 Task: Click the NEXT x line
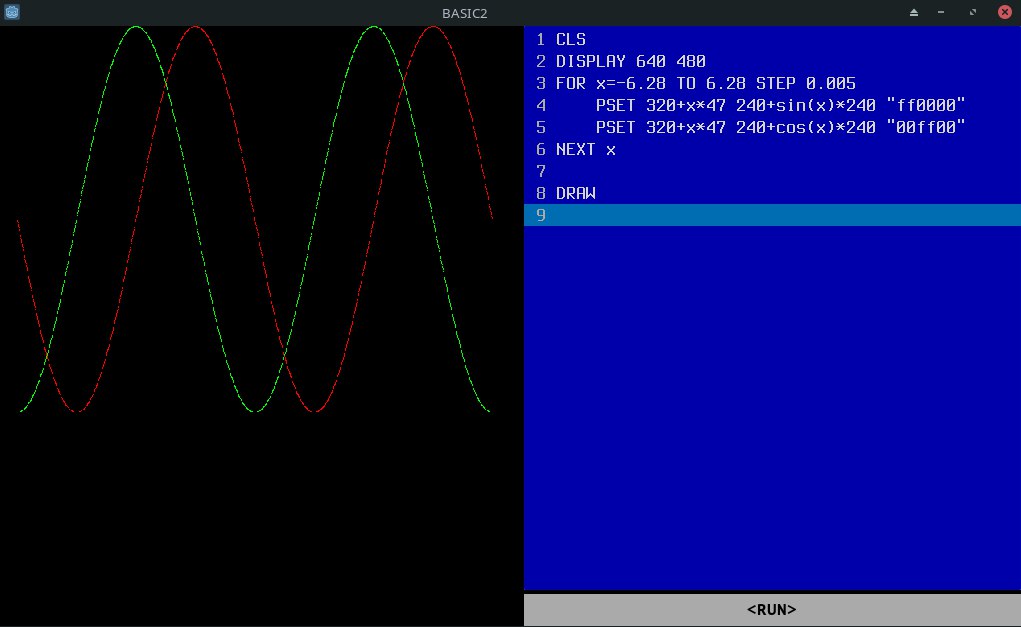pos(772,150)
